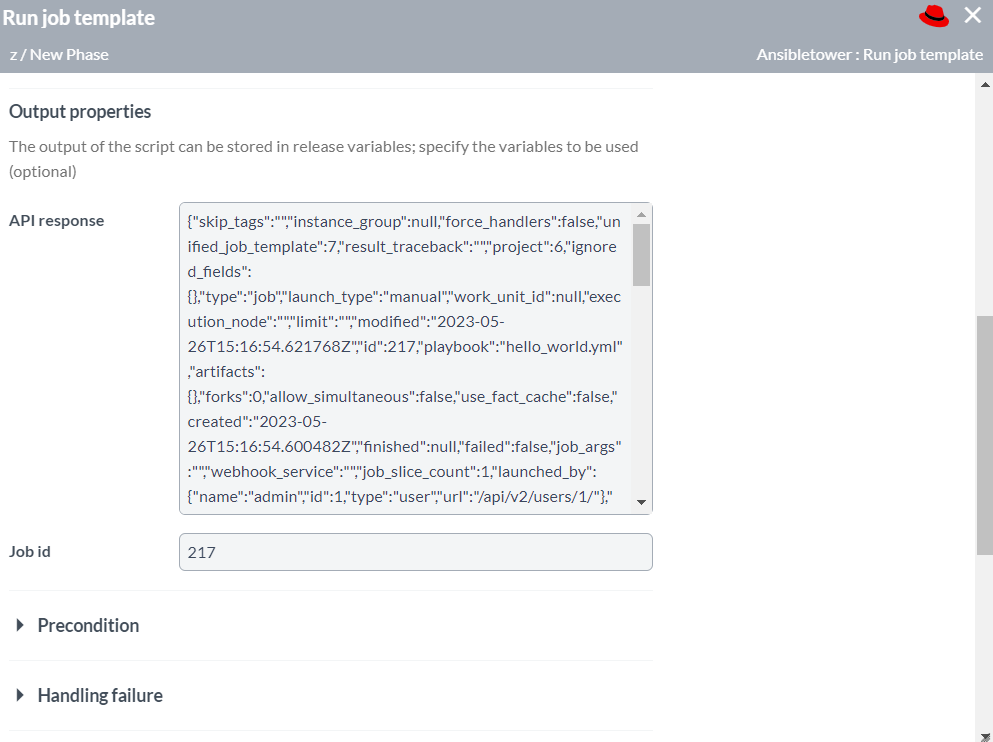Click the Job id label
Screen dimensions: 993x742
[x=31, y=551]
